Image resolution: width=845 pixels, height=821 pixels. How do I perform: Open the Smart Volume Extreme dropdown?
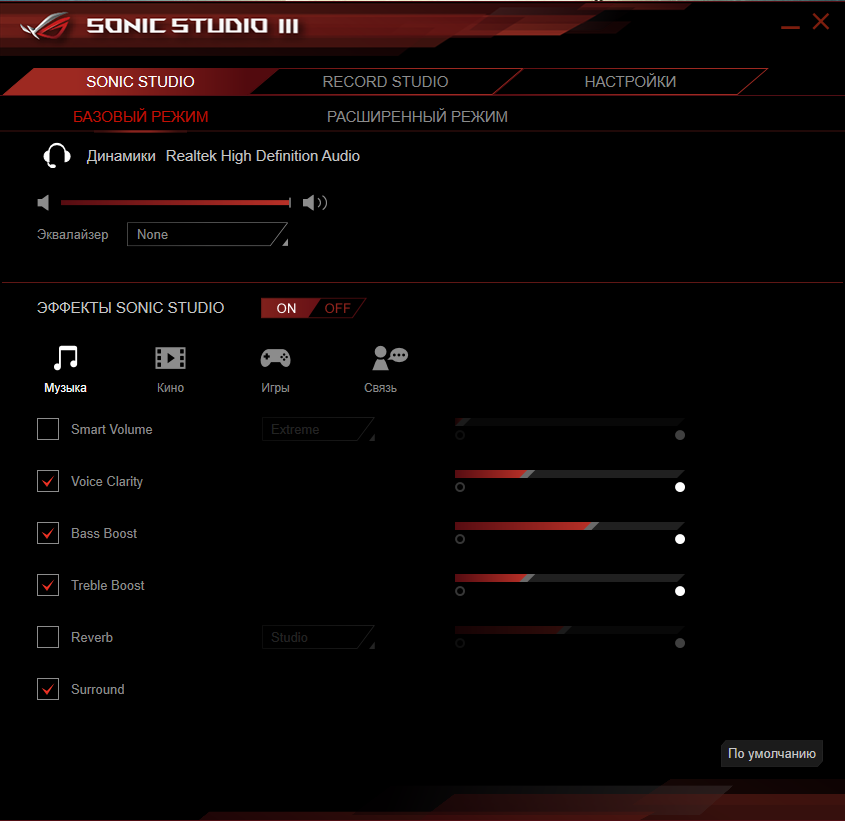318,429
